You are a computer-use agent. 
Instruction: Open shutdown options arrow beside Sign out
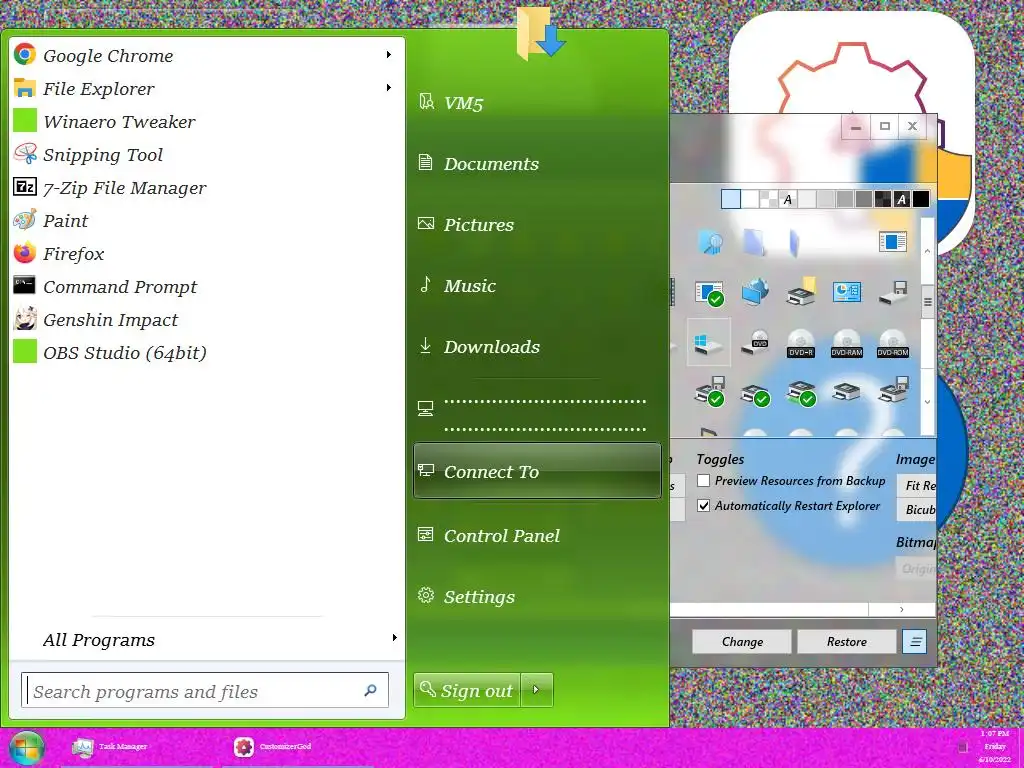[x=536, y=690]
